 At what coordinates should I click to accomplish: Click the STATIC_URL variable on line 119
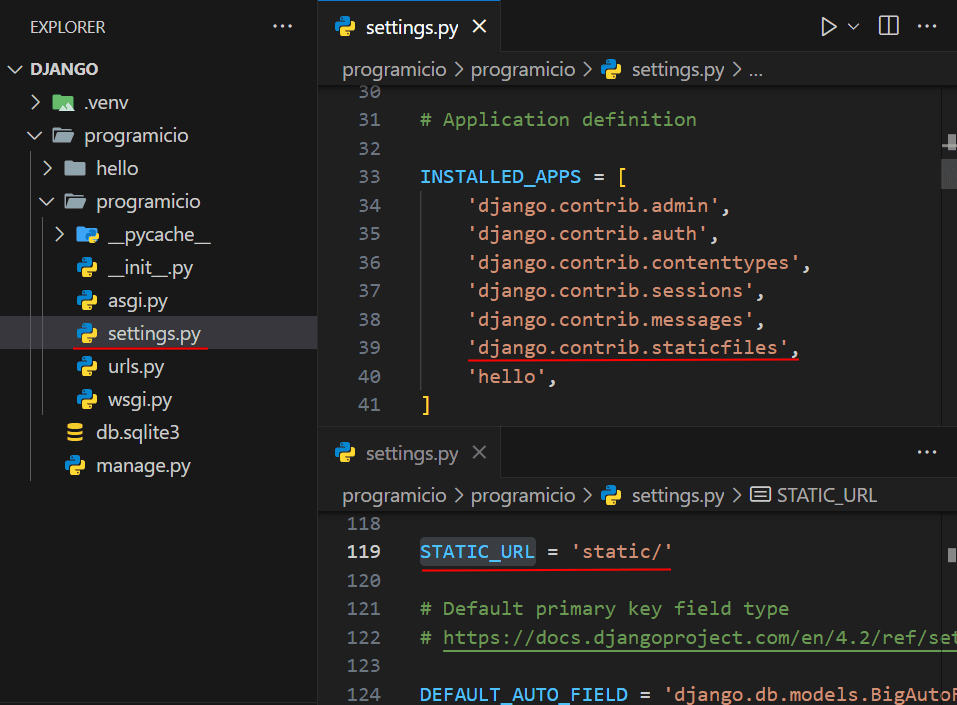478,552
